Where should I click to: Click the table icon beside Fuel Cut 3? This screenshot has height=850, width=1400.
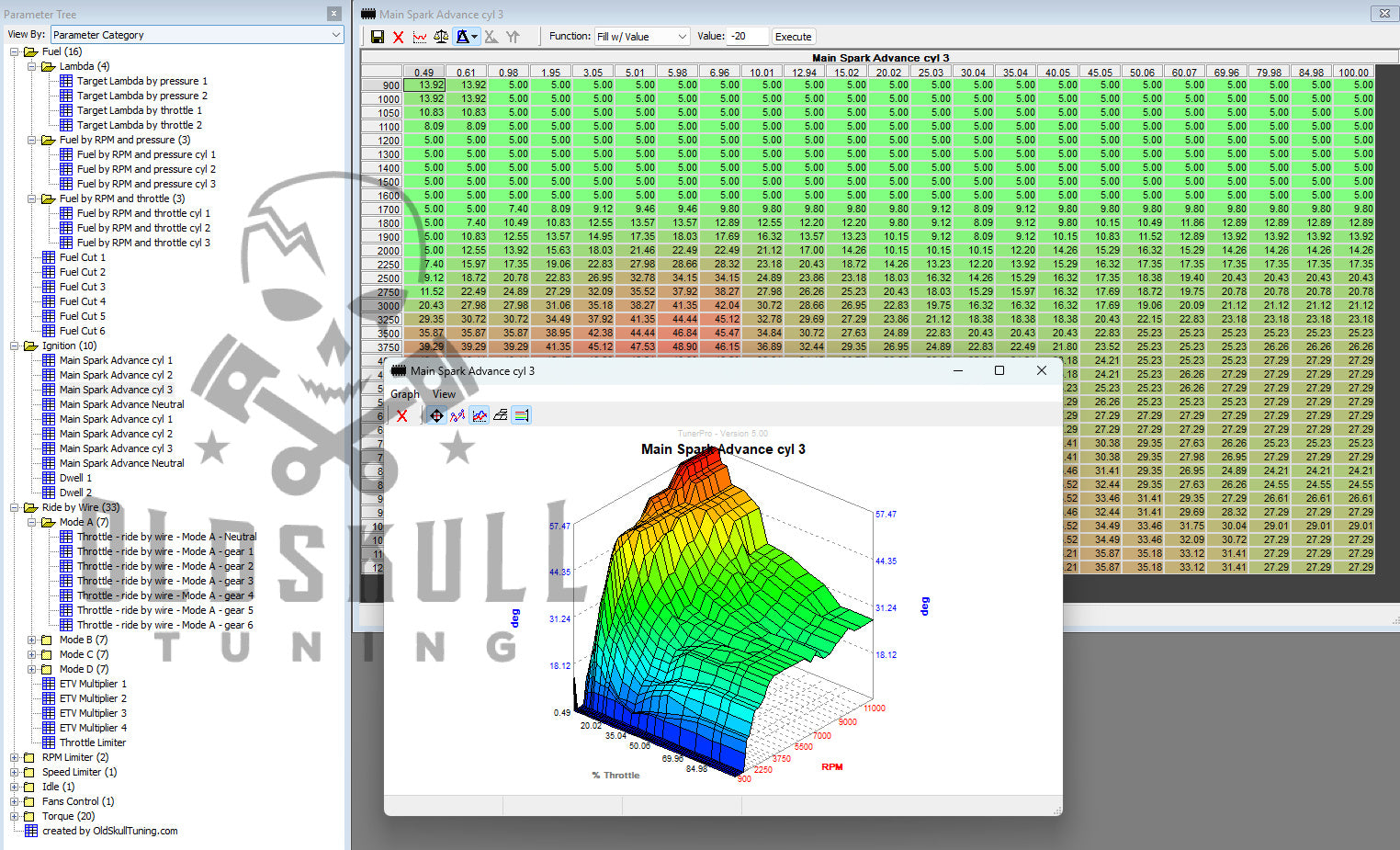49,287
